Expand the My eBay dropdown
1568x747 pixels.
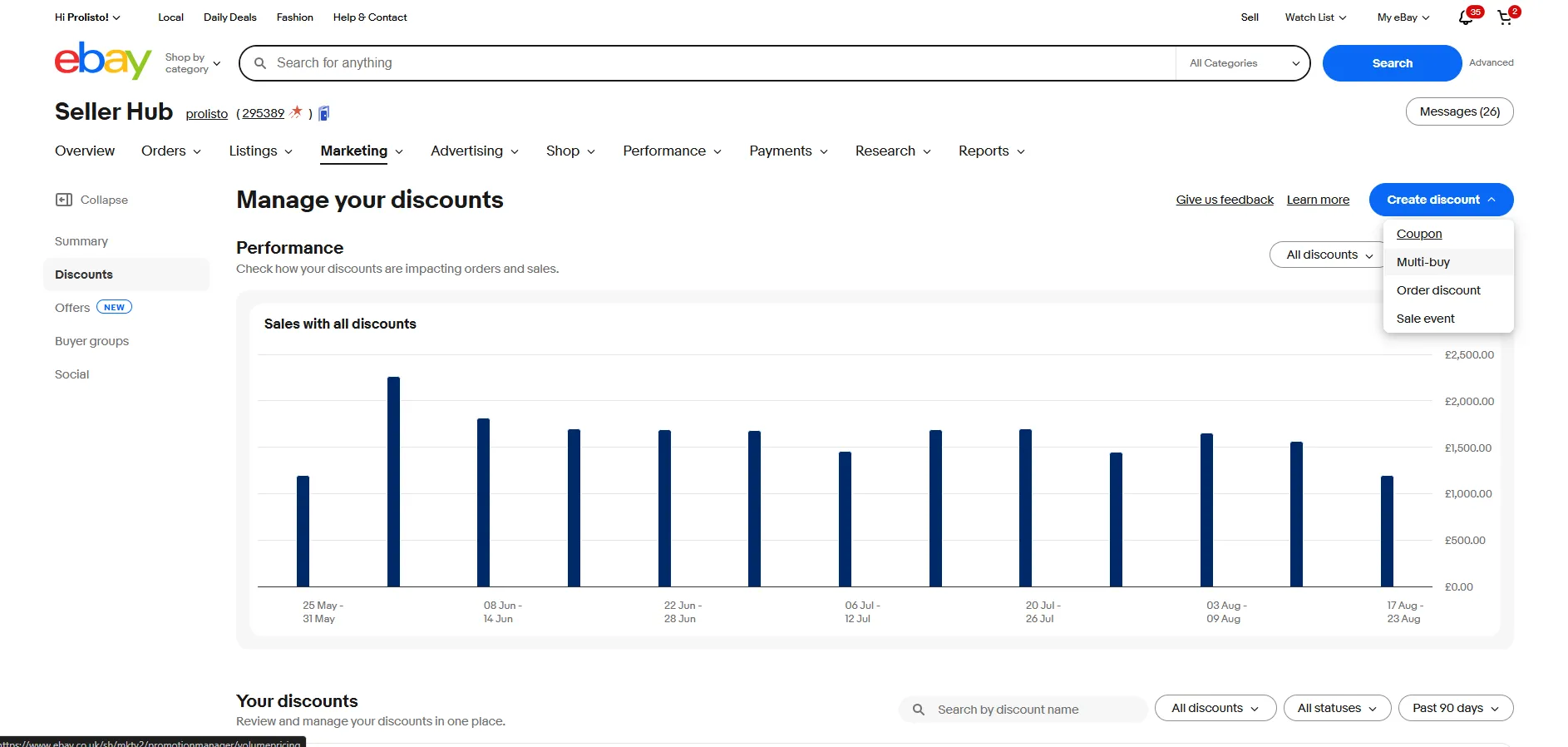click(1403, 17)
